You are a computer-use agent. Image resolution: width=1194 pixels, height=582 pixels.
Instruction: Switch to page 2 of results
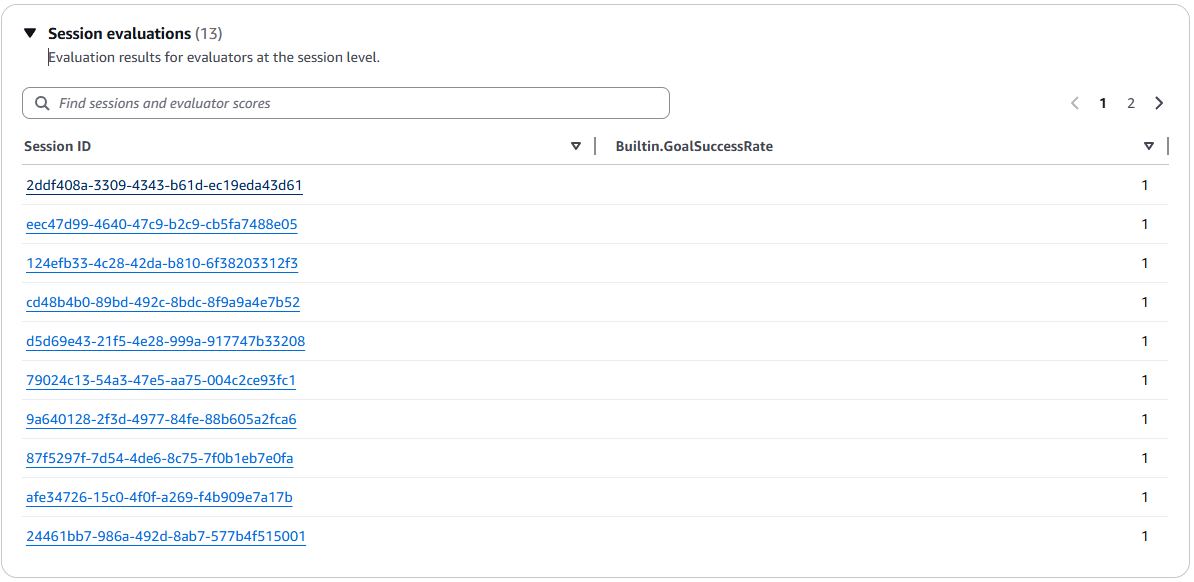coord(1131,103)
